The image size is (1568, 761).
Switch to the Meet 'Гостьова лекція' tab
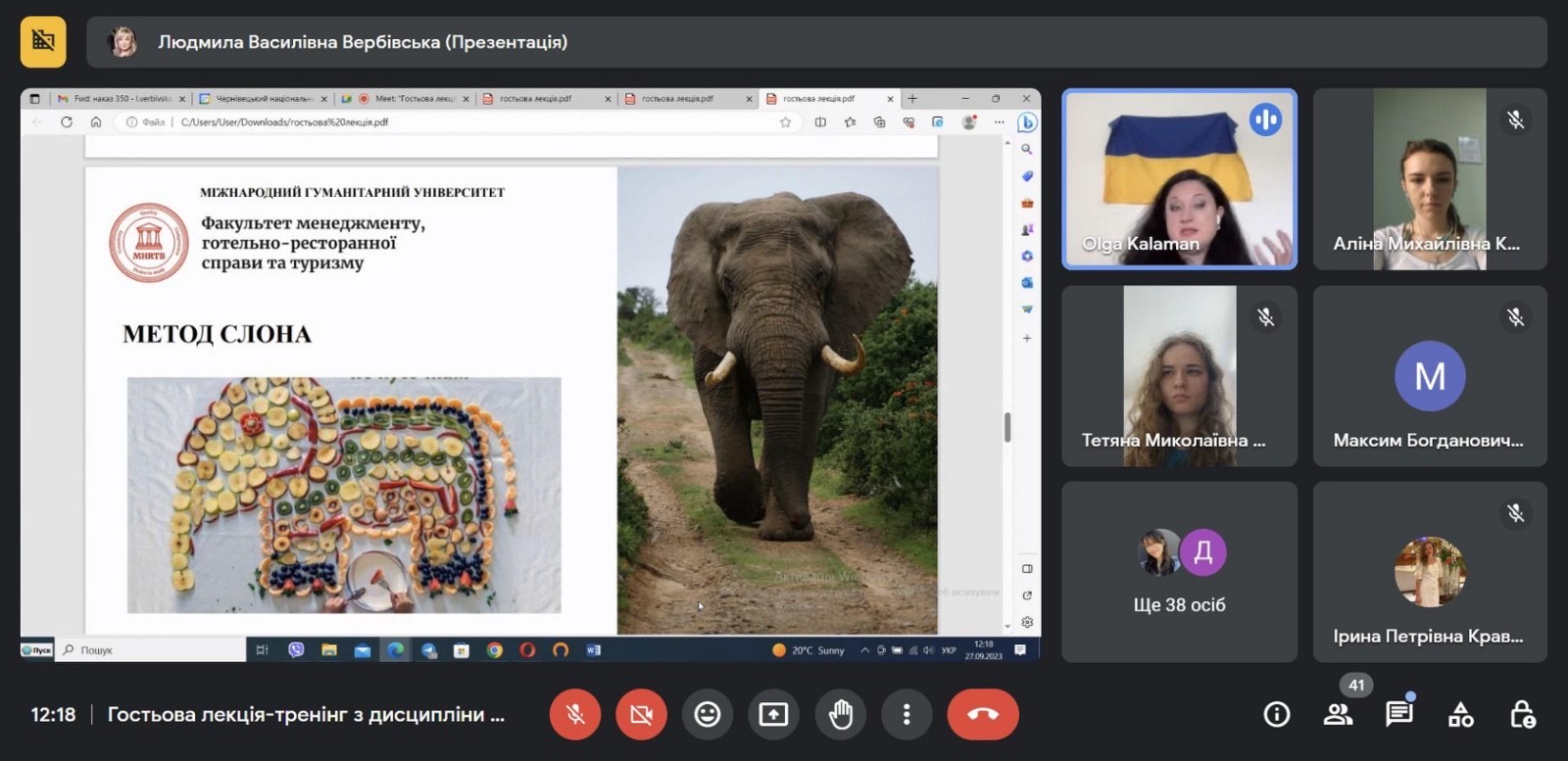click(405, 99)
